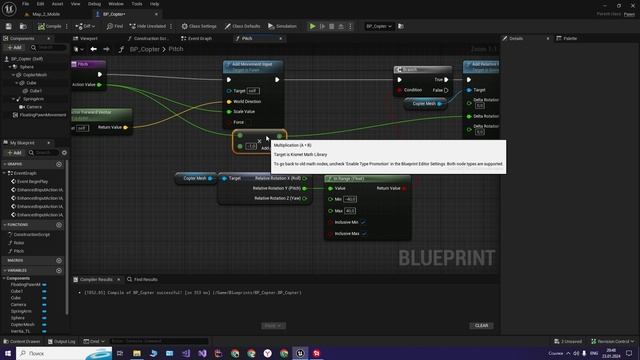640x360 pixels.
Task: Navigate forward in graph history
Action: click(x=106, y=49)
